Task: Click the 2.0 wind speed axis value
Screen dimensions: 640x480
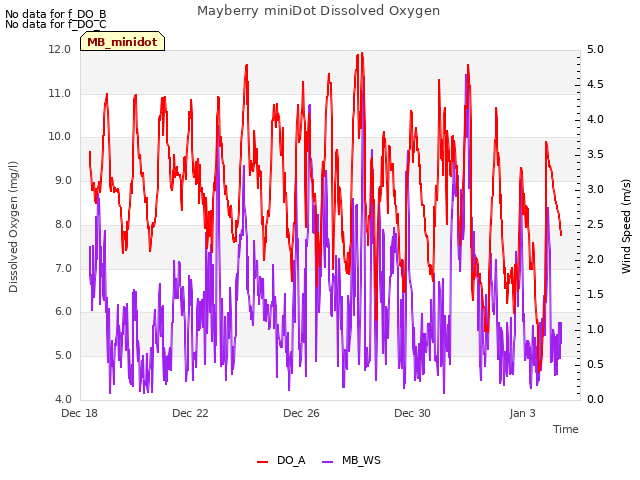Action: coord(595,260)
